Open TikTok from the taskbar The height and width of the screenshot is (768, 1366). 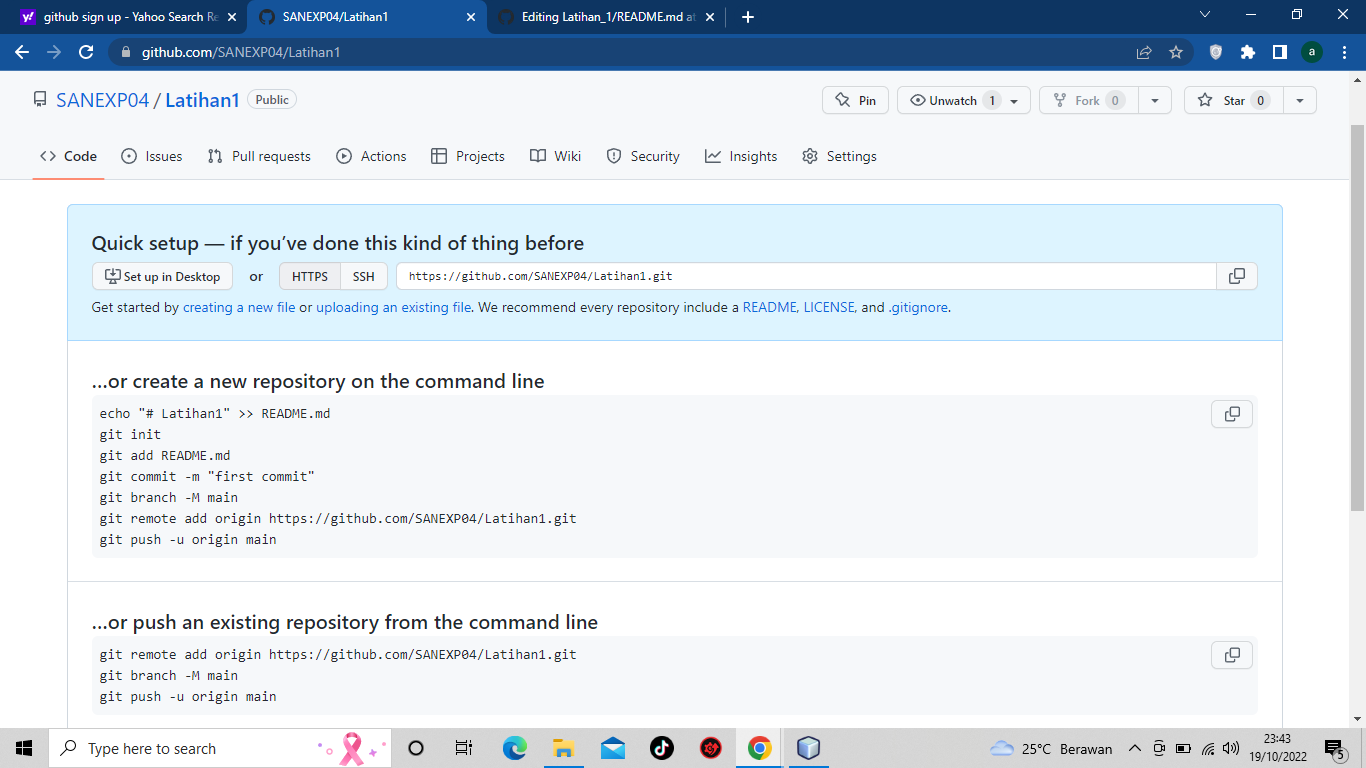(x=661, y=748)
